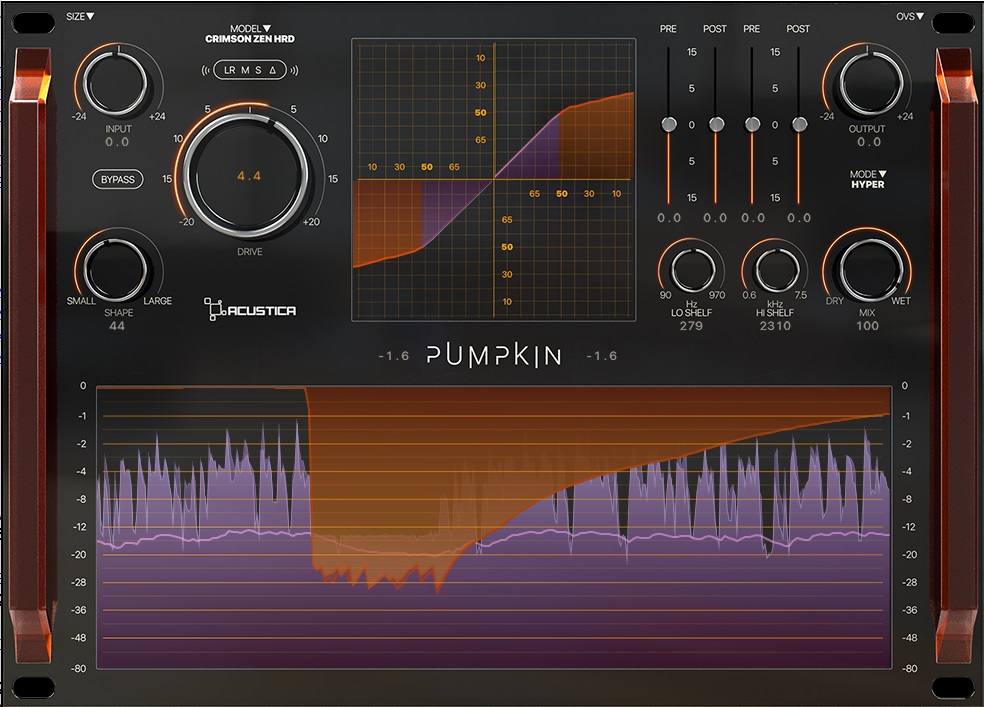Click the MIX value 100

867,326
